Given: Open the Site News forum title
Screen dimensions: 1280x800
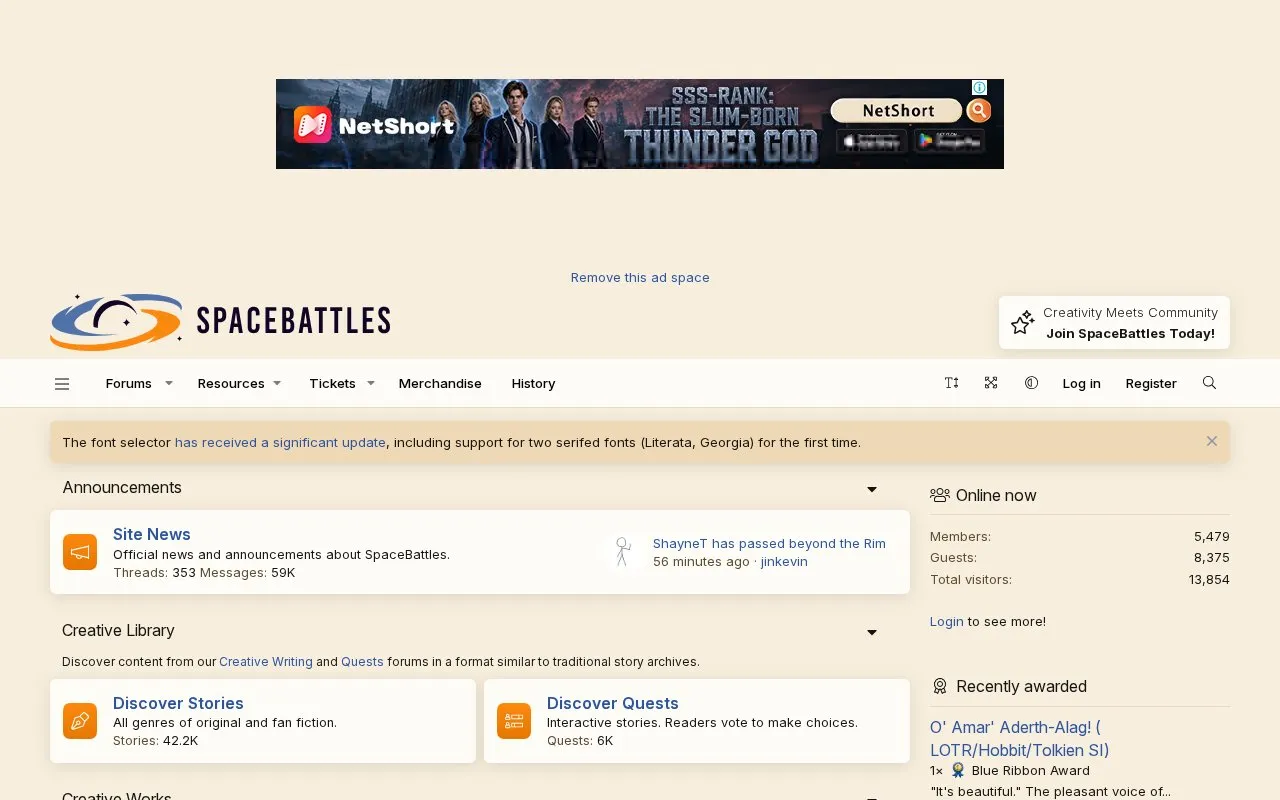Looking at the screenshot, I should [x=152, y=534].
